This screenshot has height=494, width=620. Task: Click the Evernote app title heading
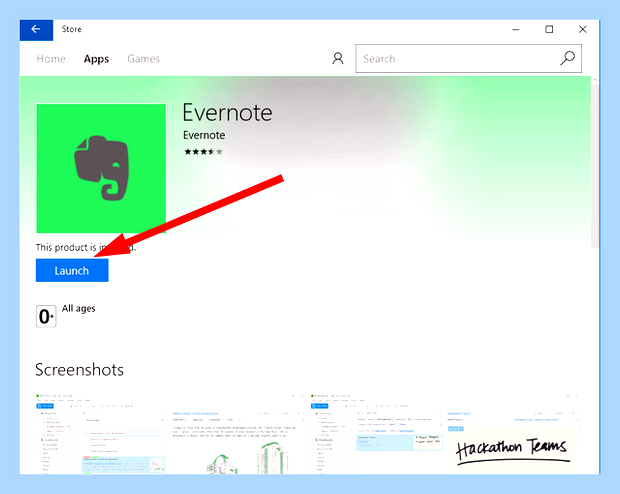coord(227,113)
